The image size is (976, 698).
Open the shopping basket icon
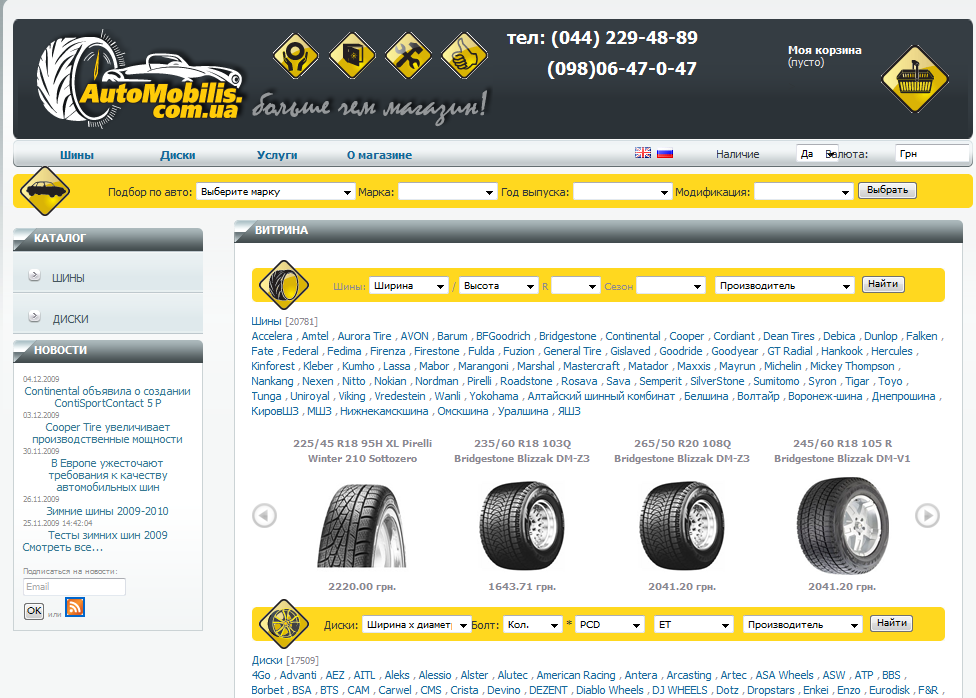click(914, 79)
